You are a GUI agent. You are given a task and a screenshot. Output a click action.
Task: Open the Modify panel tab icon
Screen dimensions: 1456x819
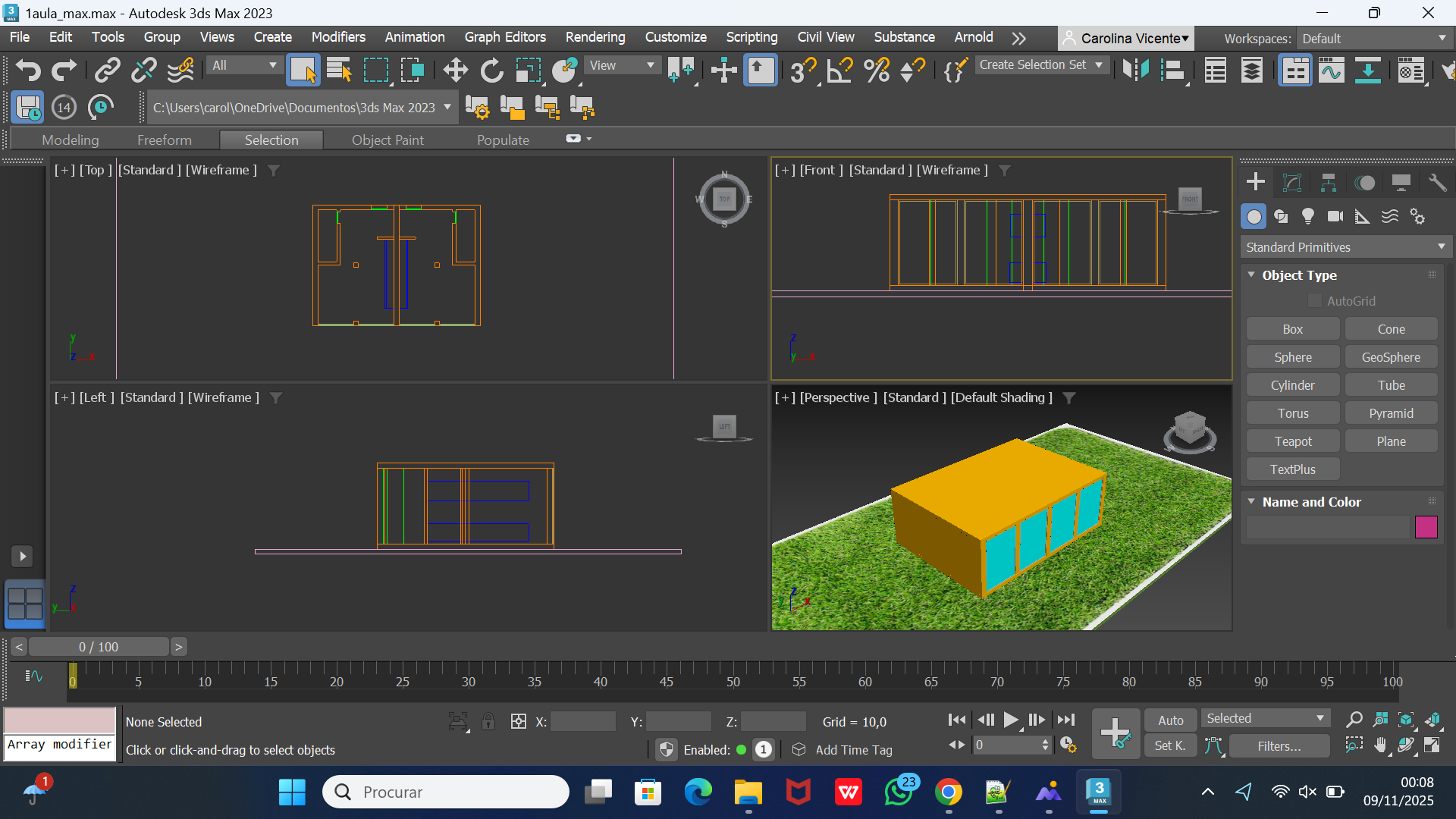(1291, 183)
